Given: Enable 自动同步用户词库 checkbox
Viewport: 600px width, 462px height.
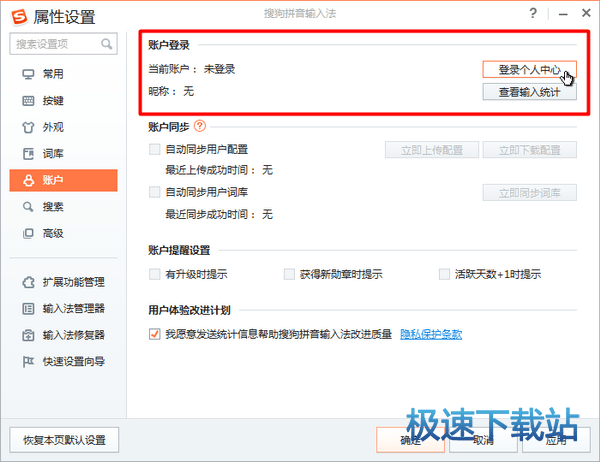Looking at the screenshot, I should pyautogui.click(x=155, y=192).
